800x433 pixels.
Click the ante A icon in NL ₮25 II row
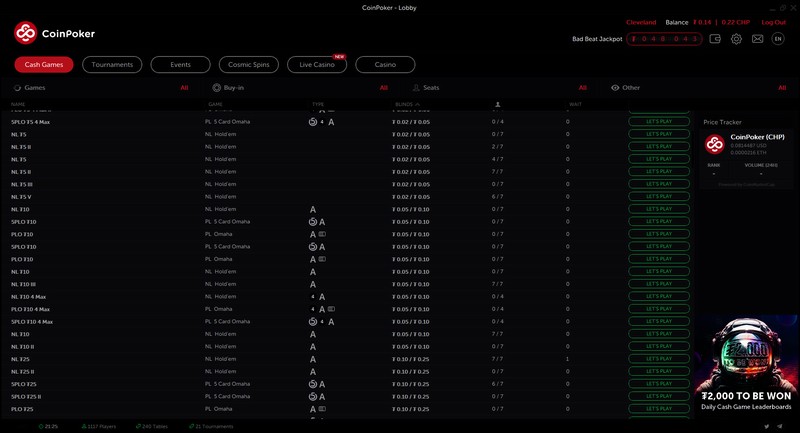pyautogui.click(x=313, y=372)
